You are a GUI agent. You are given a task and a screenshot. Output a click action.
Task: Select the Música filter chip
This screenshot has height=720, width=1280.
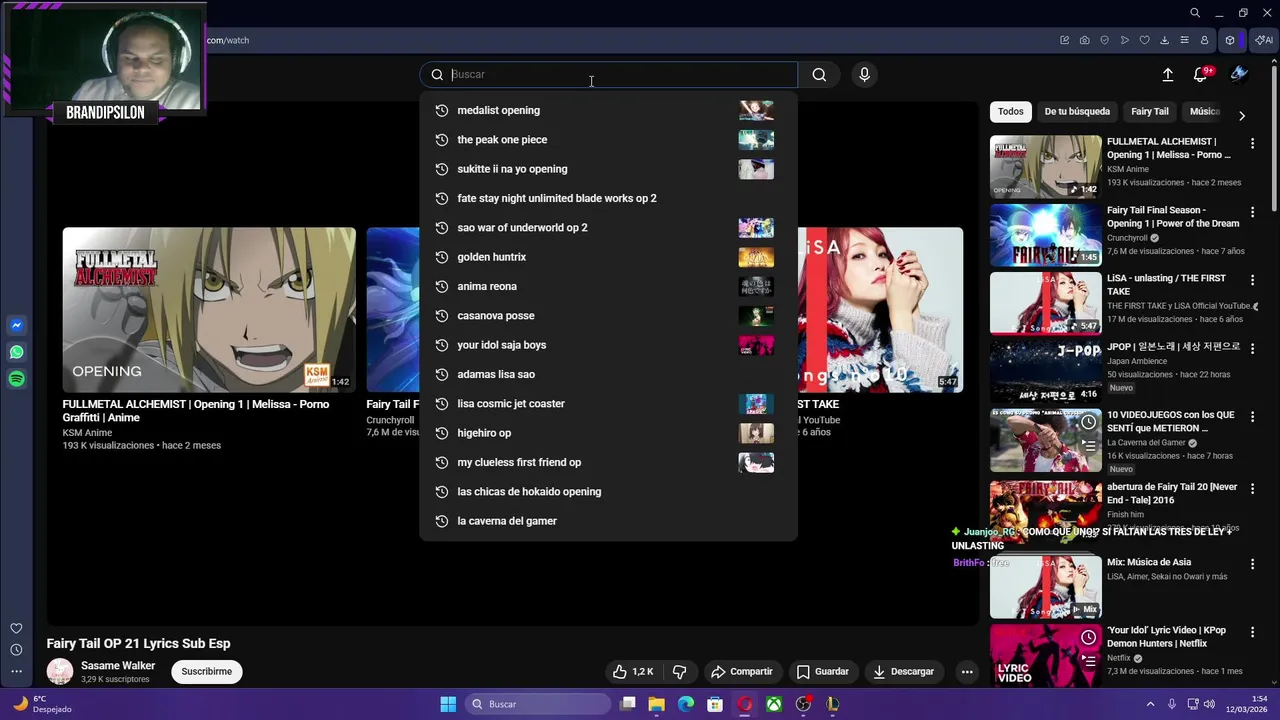tap(1204, 112)
